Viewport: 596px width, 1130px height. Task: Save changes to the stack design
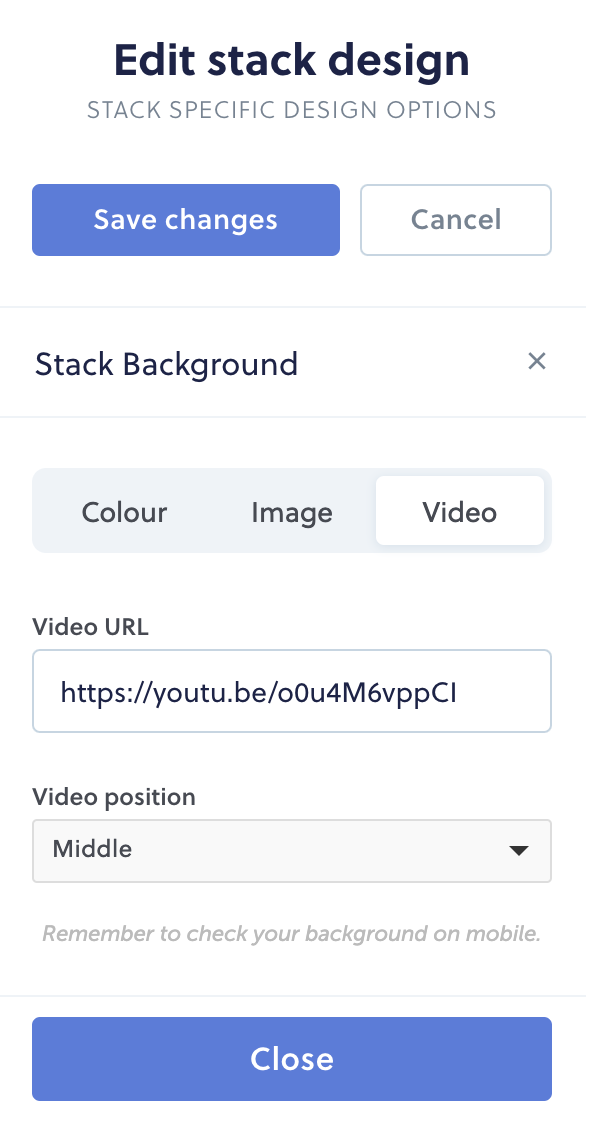point(186,220)
